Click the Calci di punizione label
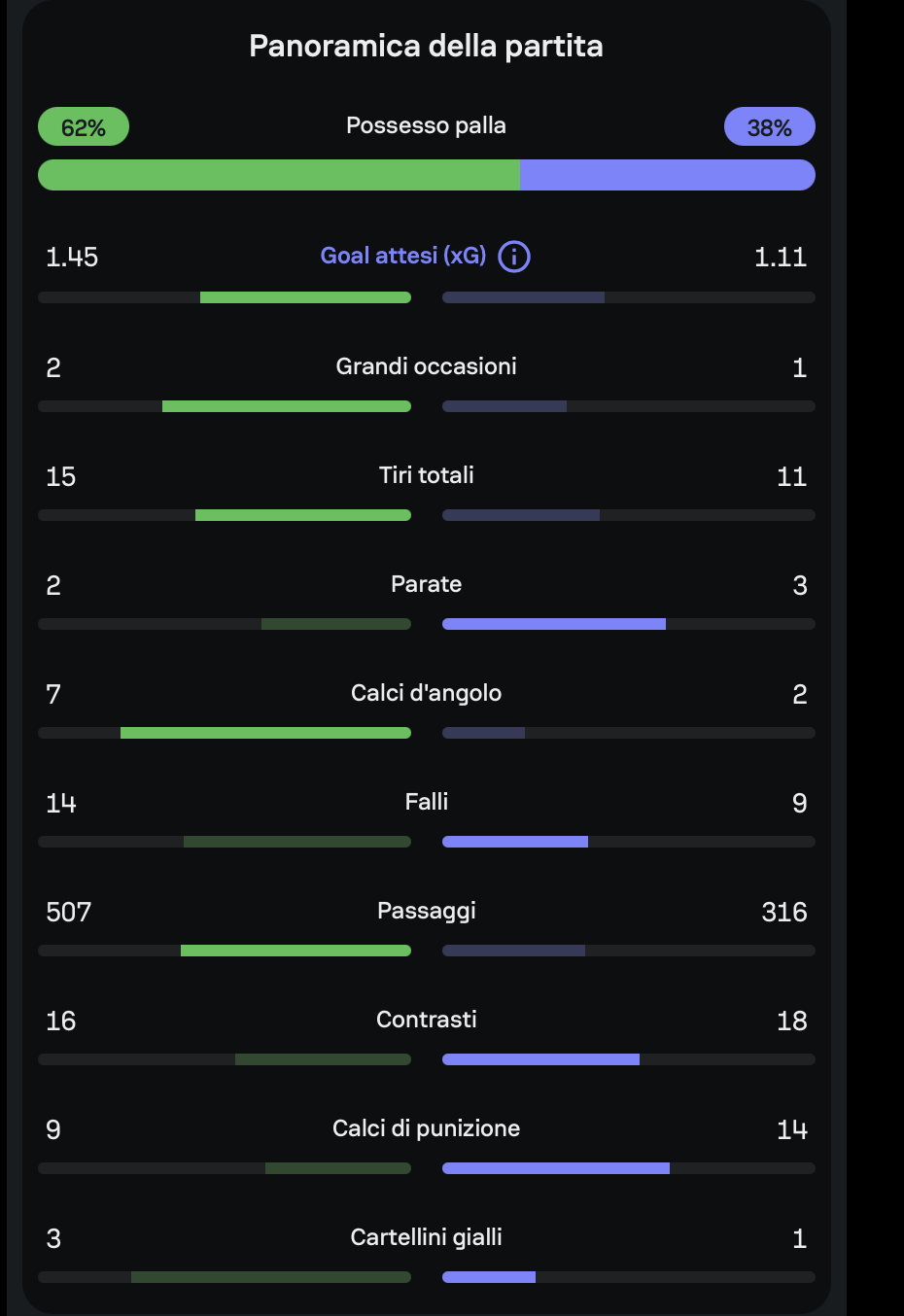This screenshot has height=1316, width=904. click(426, 1128)
